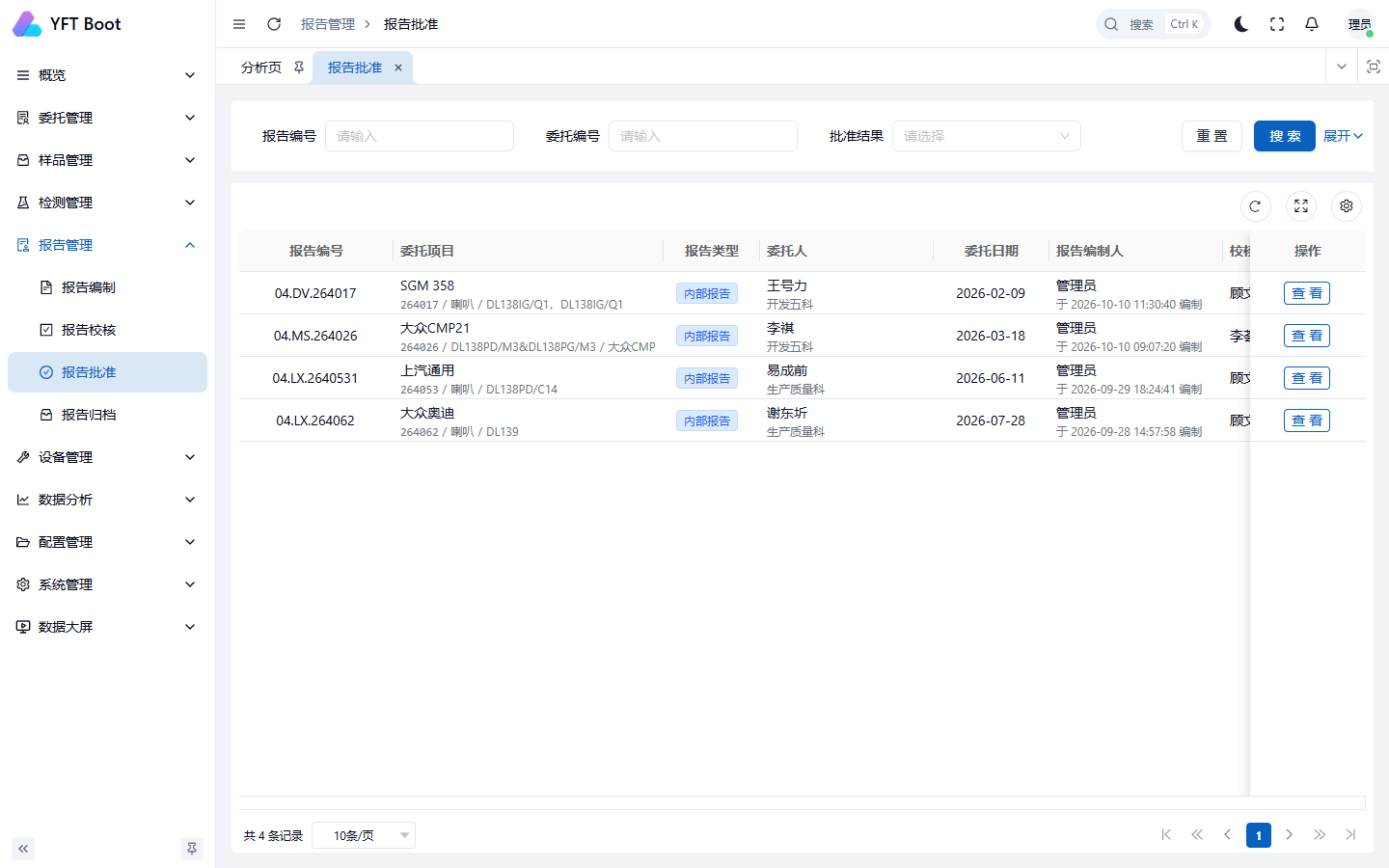1389x868 pixels.
Task: Click the refresh page icon in header
Action: [274, 24]
